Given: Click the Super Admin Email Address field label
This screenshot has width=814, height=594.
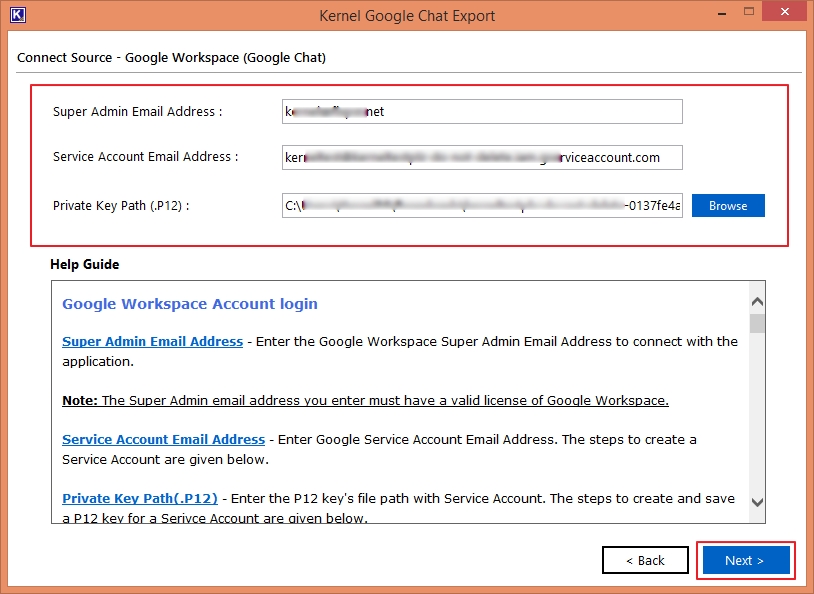Looking at the screenshot, I should tap(138, 112).
